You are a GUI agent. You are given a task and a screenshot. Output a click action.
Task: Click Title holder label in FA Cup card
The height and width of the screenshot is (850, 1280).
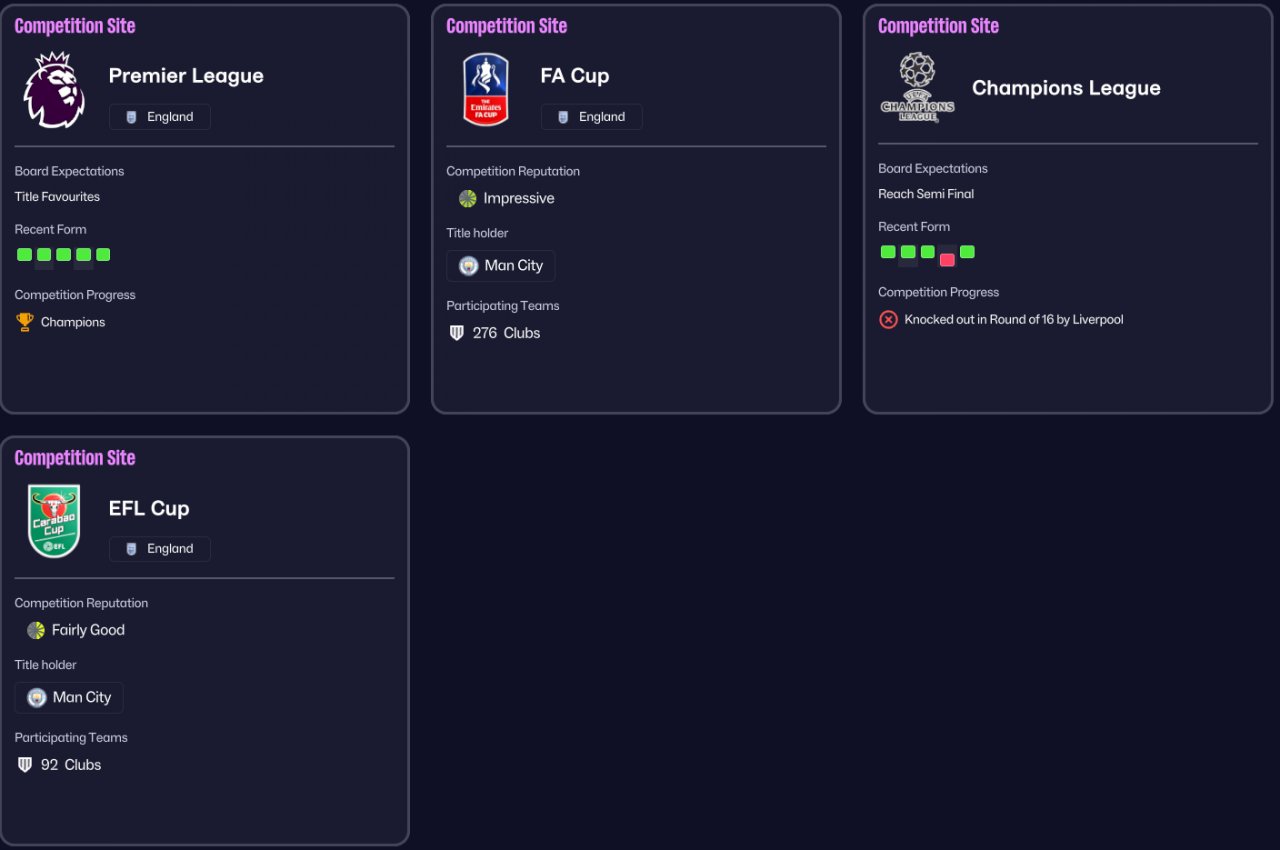477,233
